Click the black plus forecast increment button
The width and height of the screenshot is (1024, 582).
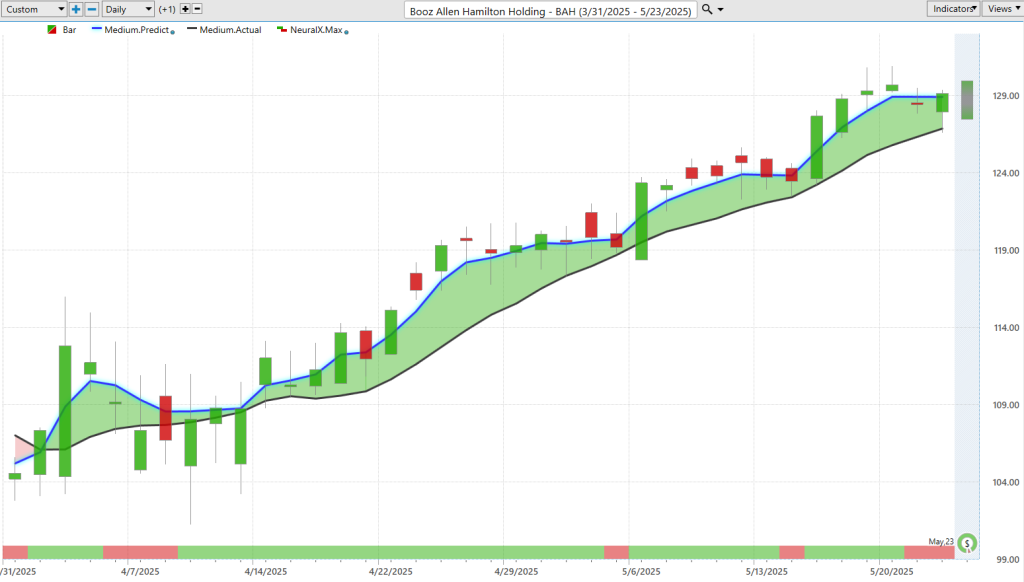point(185,9)
